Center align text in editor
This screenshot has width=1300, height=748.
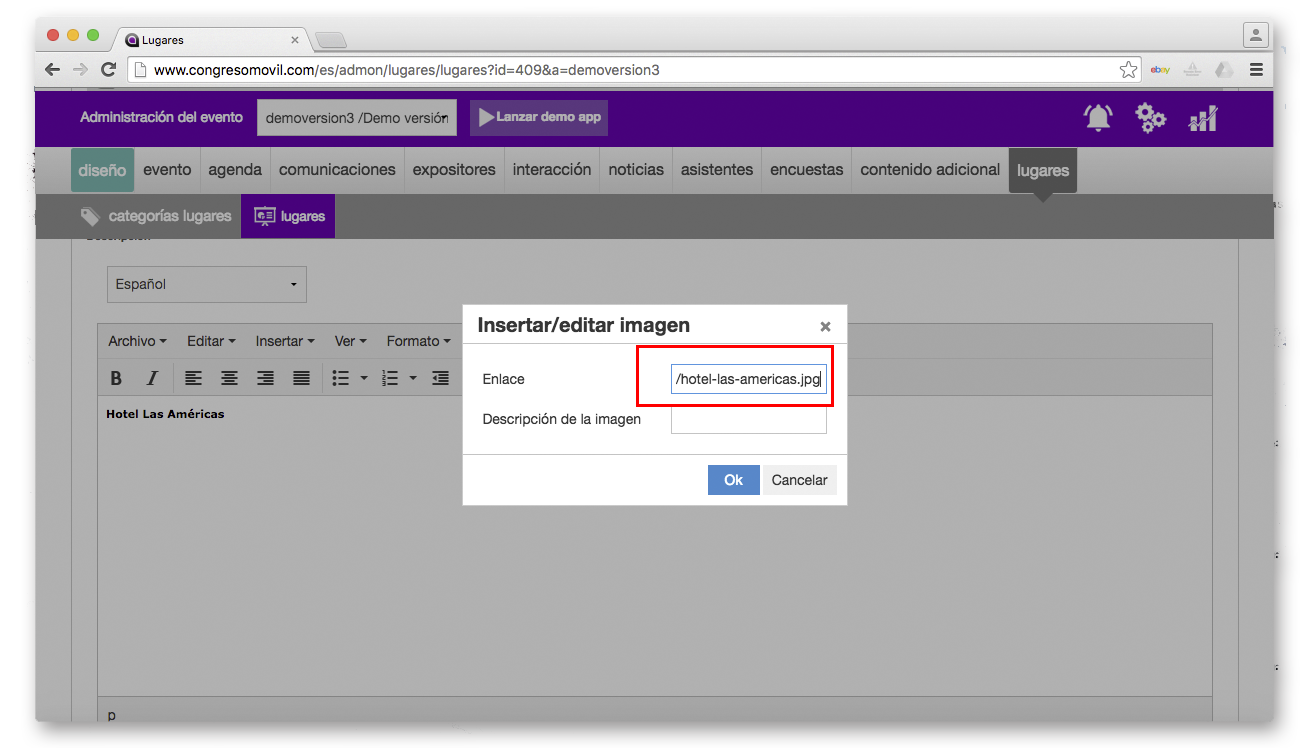[x=229, y=378]
